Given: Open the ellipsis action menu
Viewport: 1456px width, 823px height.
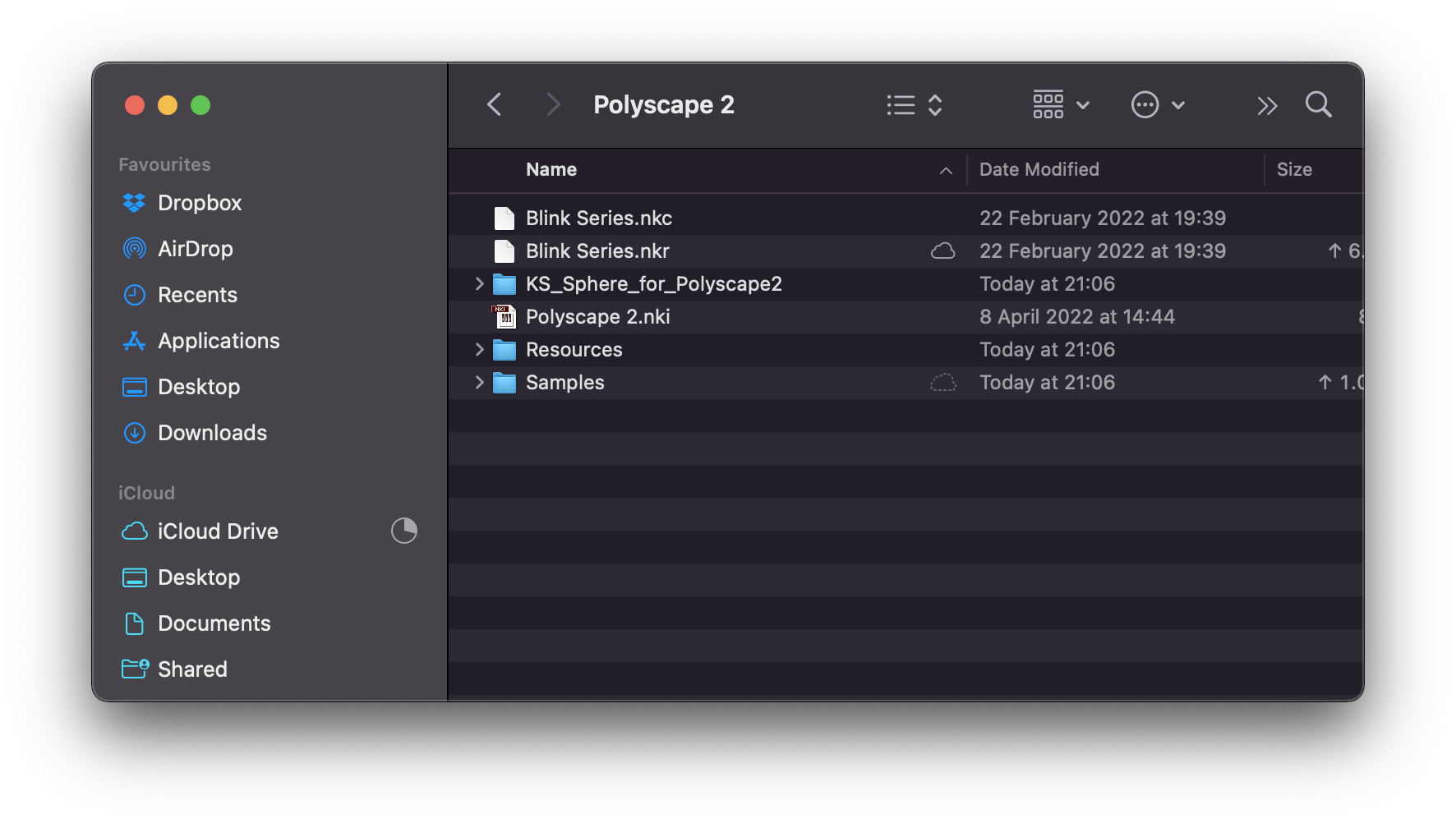Looking at the screenshot, I should click(1157, 105).
